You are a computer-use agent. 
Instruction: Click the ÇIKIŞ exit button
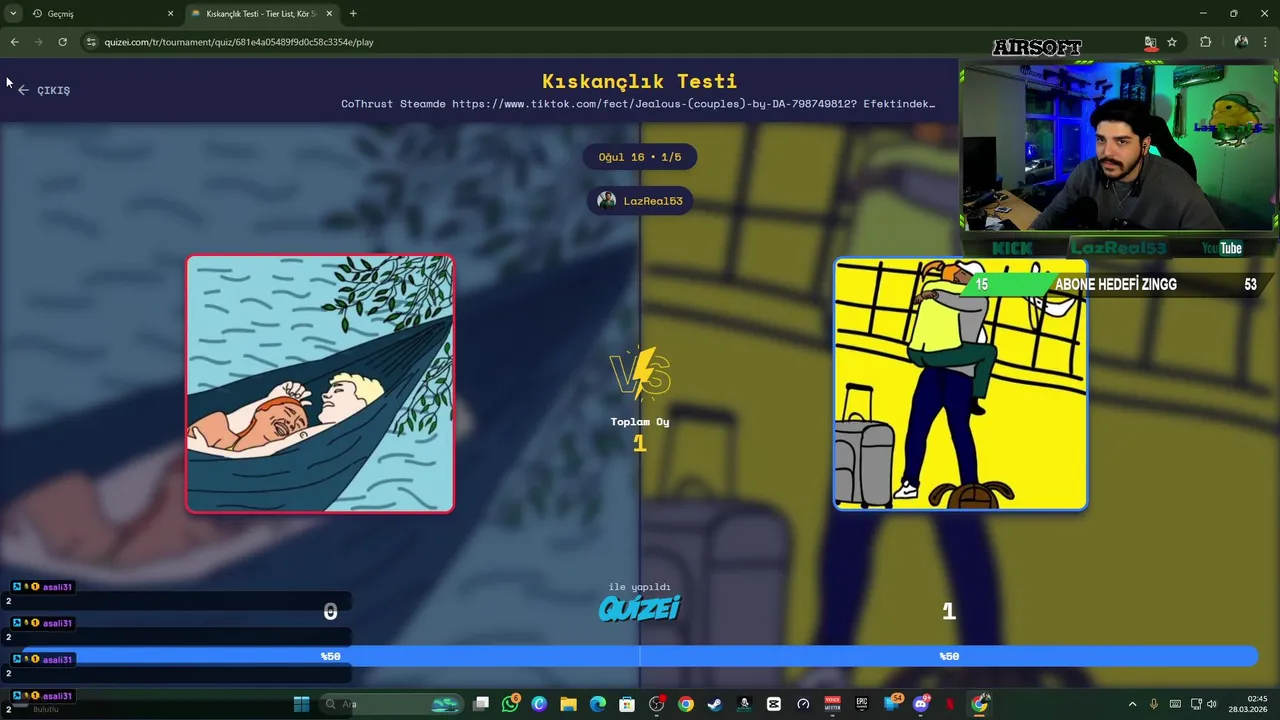[44, 90]
